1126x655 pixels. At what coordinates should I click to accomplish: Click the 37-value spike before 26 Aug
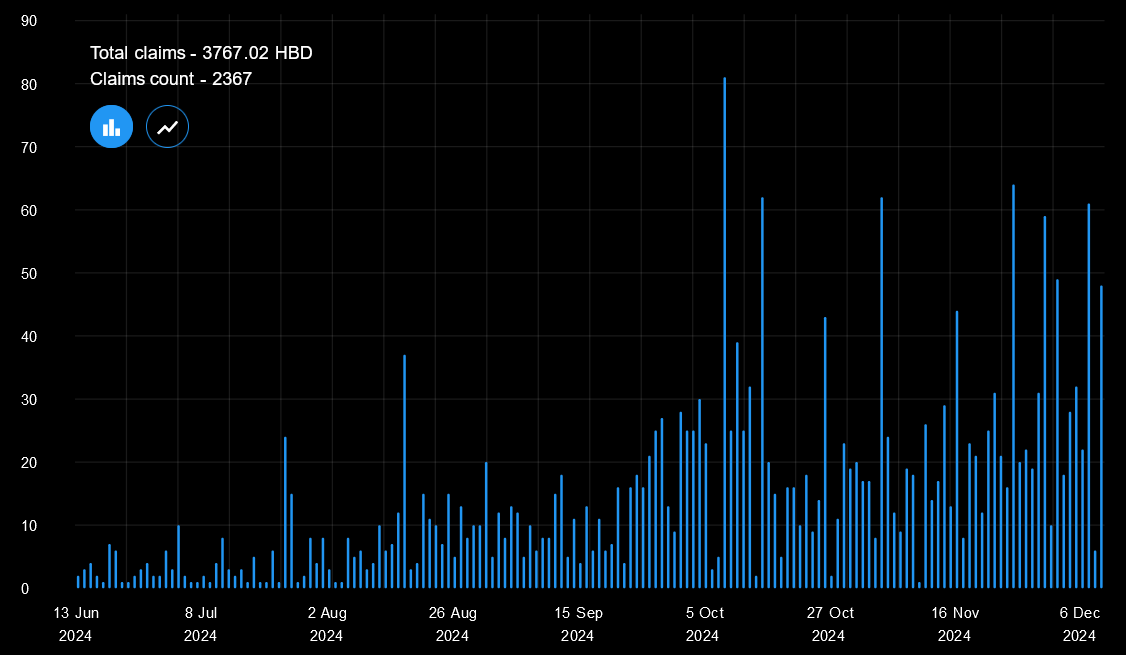coord(404,470)
